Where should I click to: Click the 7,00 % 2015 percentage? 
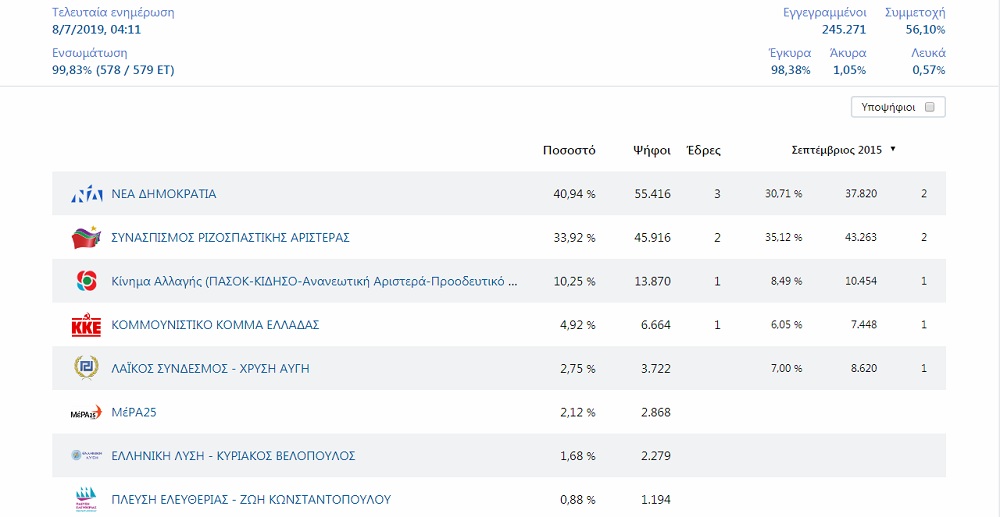[787, 368]
